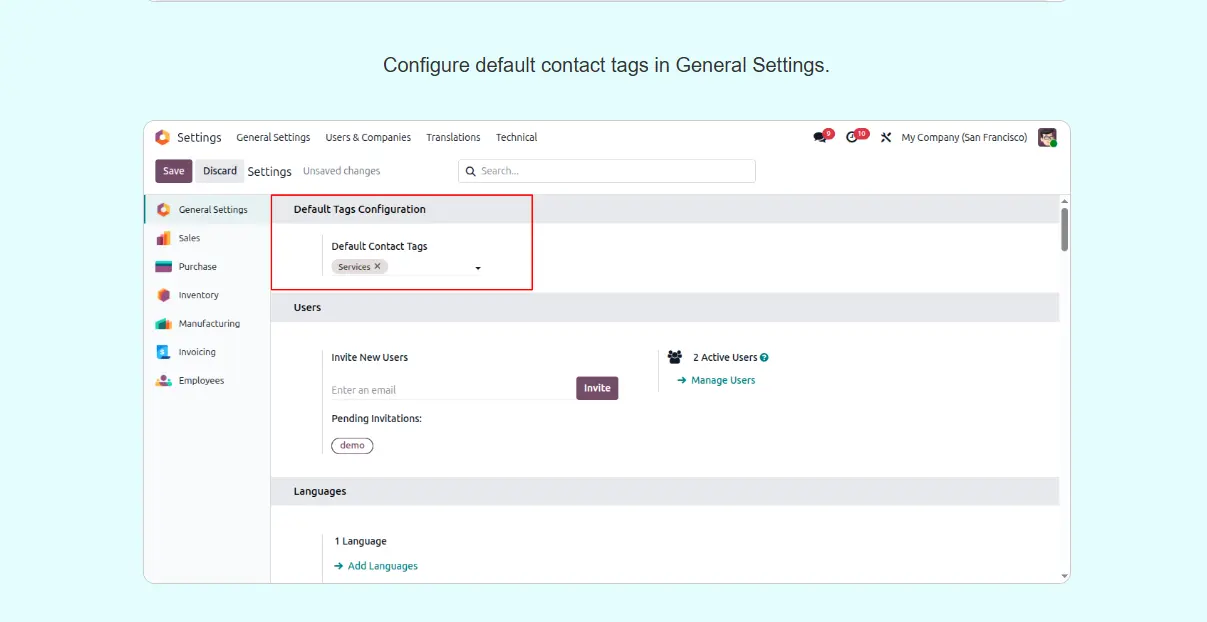Click the Manage Users link

[x=722, y=380]
